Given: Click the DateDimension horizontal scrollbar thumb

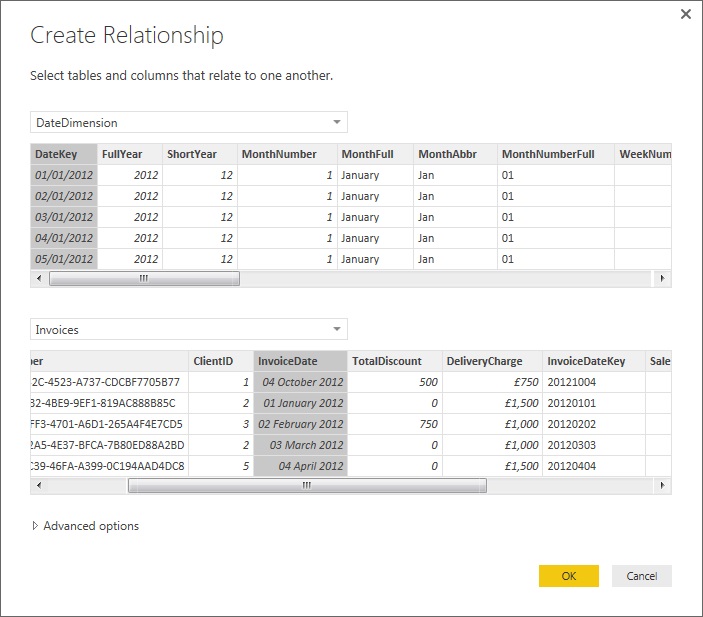Looking at the screenshot, I should (143, 279).
